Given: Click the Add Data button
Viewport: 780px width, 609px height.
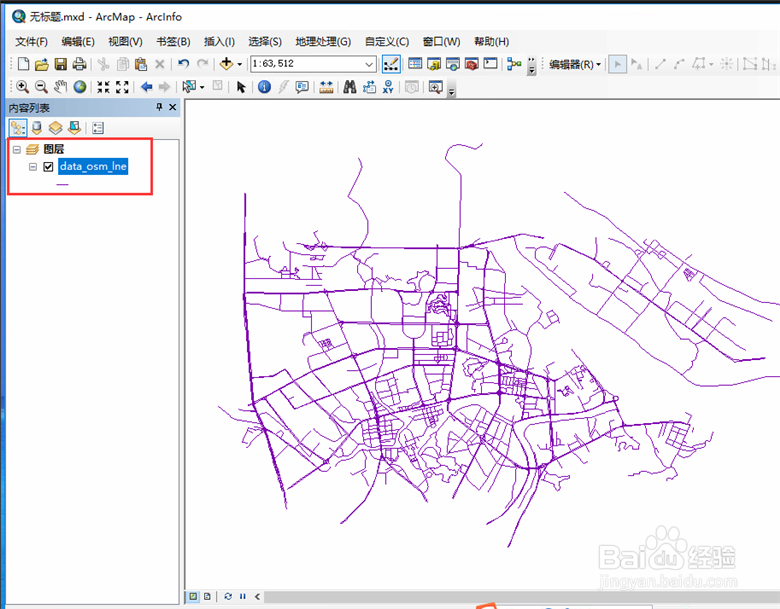Looking at the screenshot, I should [226, 64].
